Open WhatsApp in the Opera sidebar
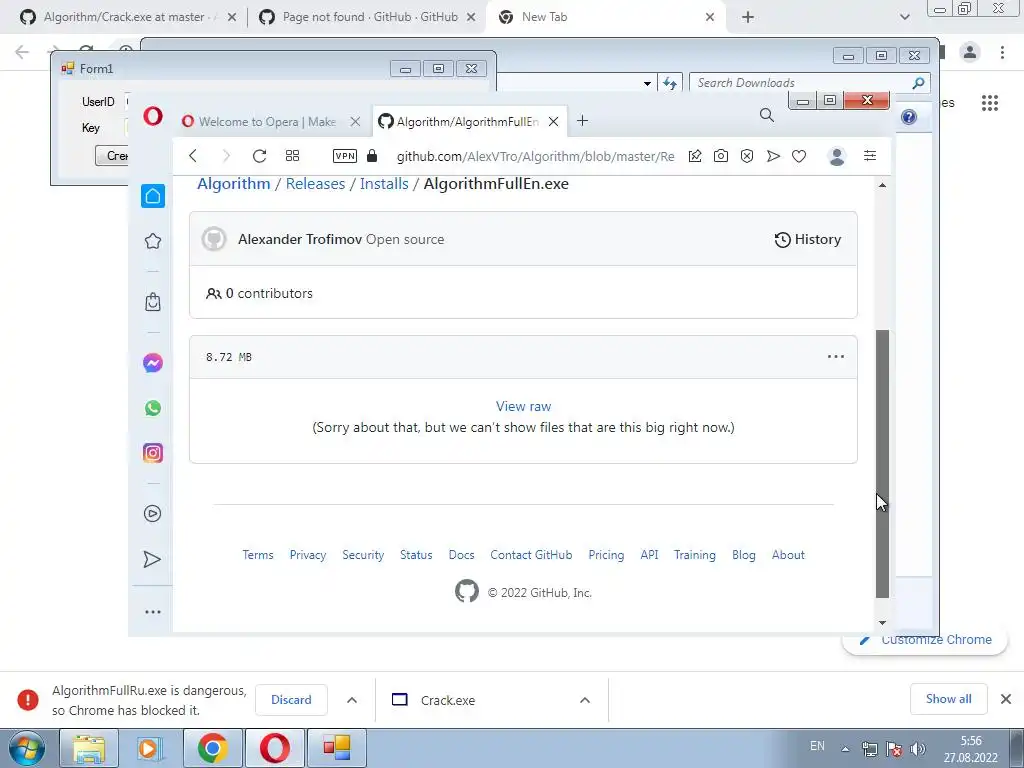 click(x=153, y=408)
